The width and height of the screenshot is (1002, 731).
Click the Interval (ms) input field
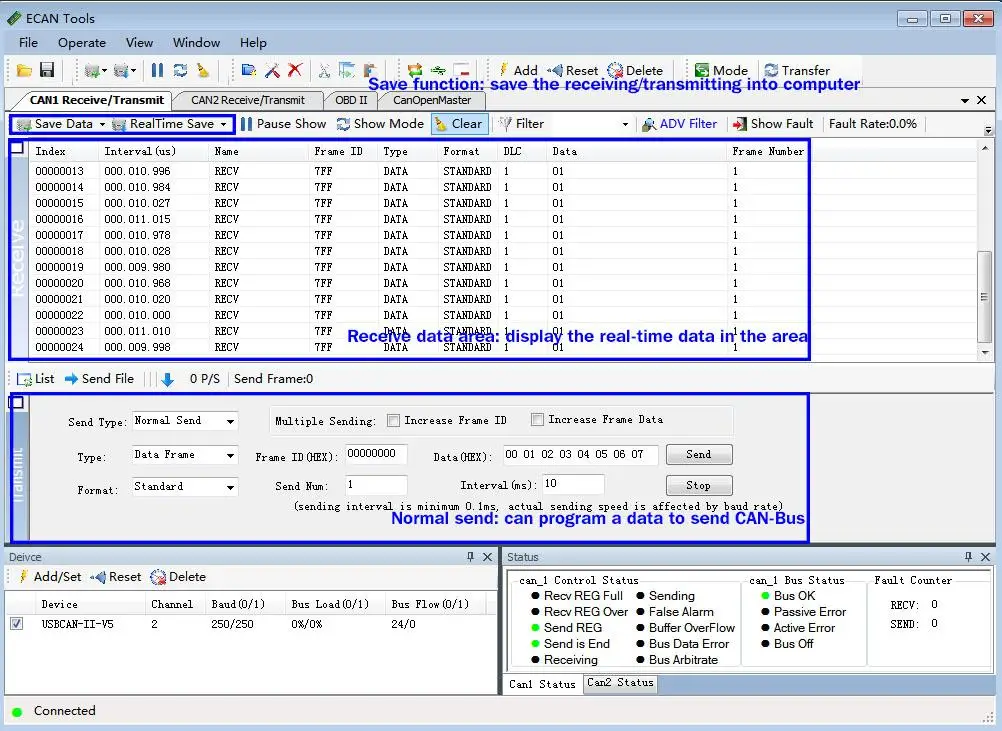point(573,484)
